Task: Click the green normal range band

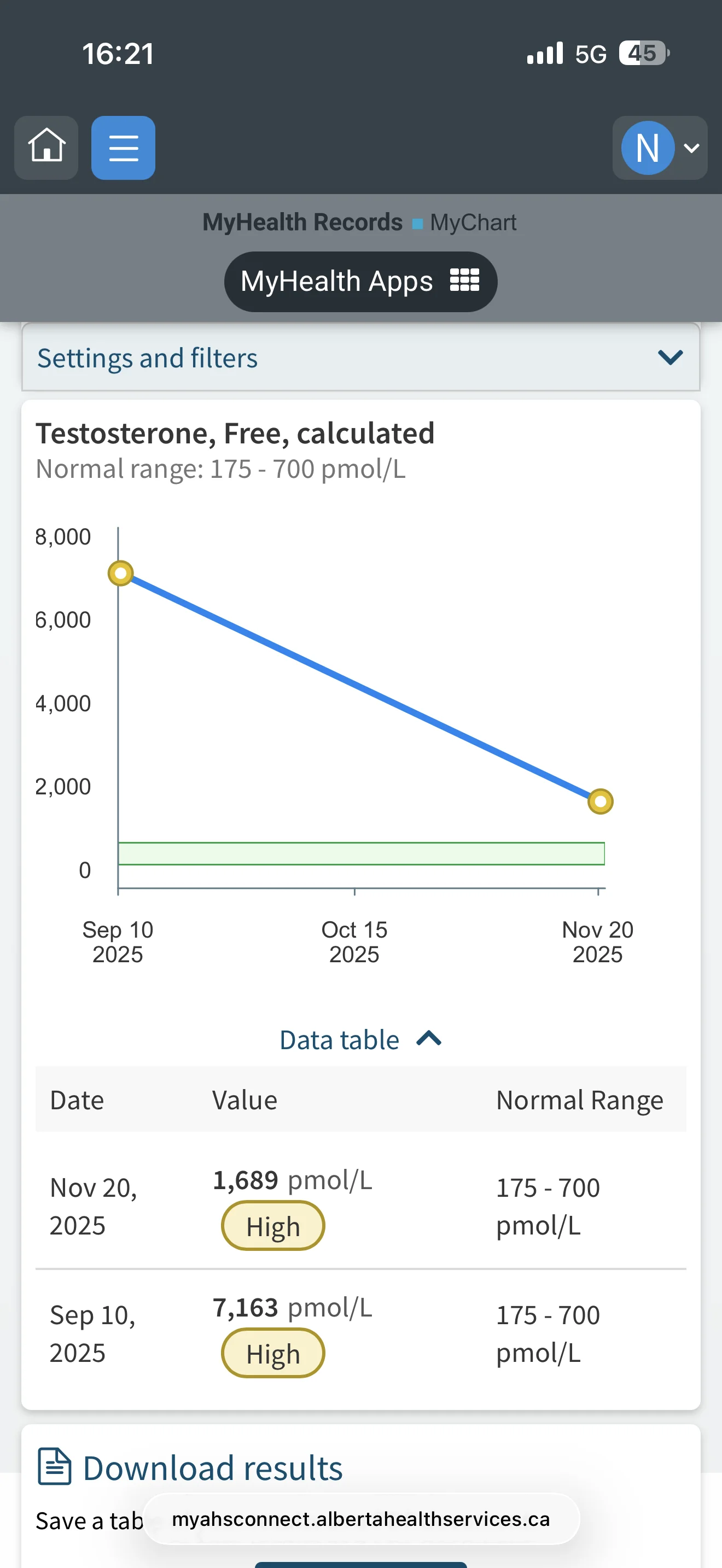Action: click(361, 853)
